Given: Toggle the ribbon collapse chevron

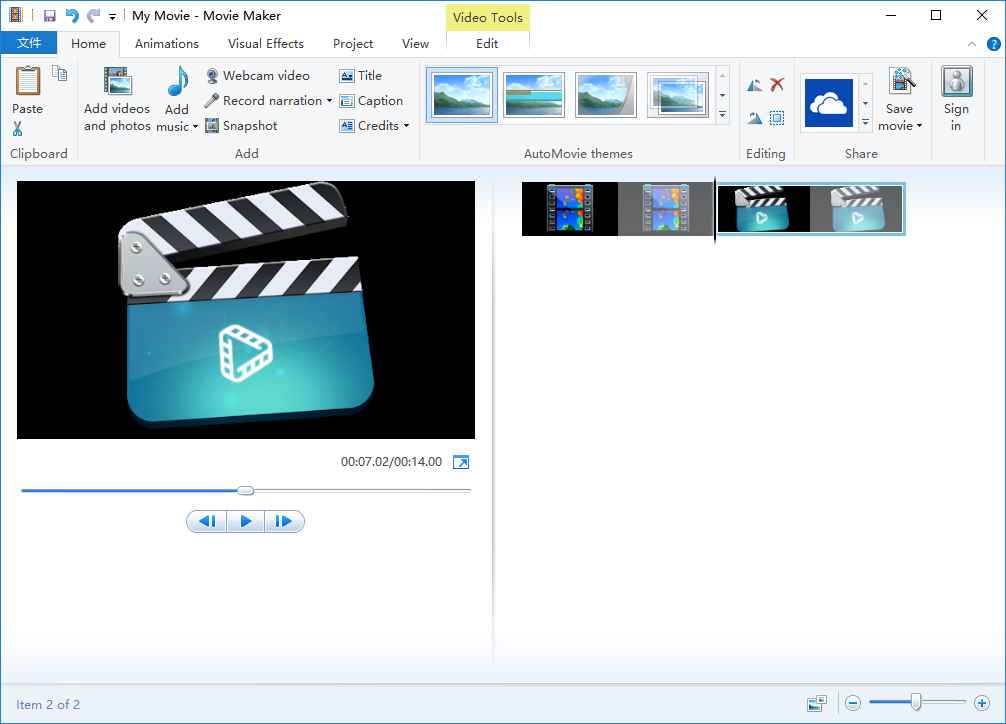Looking at the screenshot, I should tap(971, 43).
